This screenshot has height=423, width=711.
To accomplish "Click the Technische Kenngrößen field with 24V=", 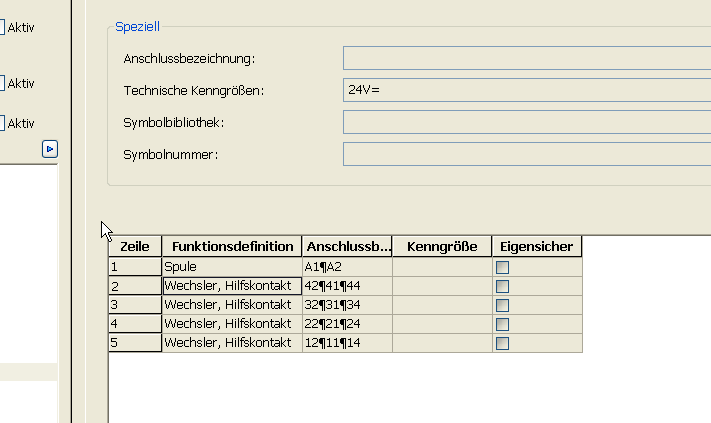I will pyautogui.click(x=527, y=90).
